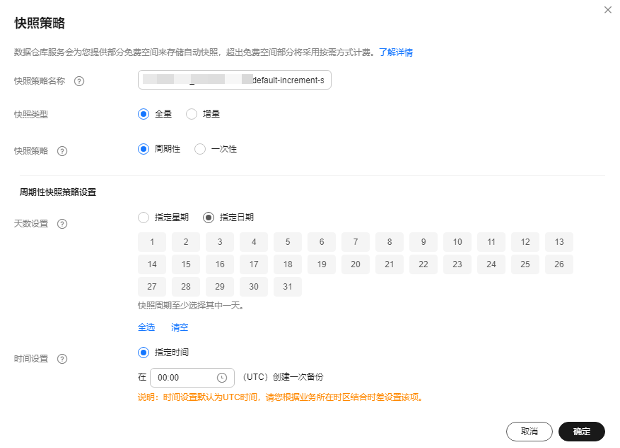Toggle day 15 in date grid

pos(186,265)
